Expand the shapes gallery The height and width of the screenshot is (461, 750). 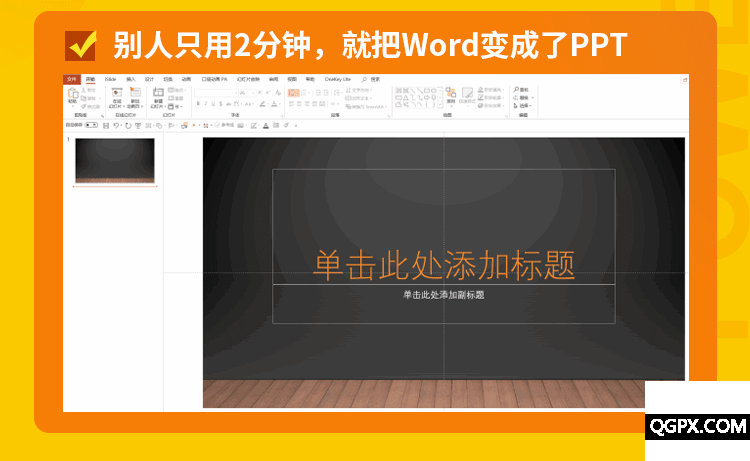pyautogui.click(x=440, y=105)
